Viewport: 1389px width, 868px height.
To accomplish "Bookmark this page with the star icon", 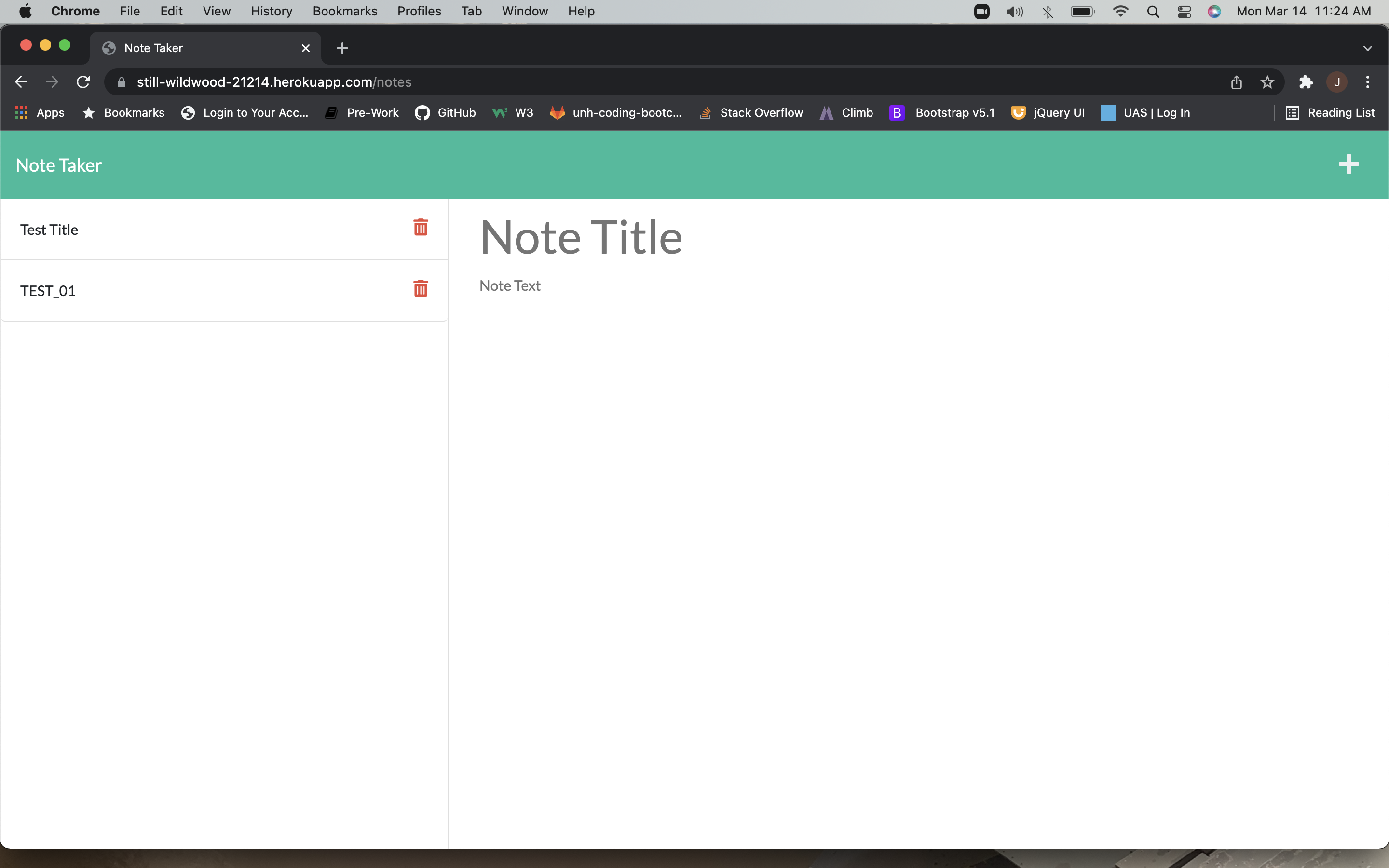I will point(1267,82).
